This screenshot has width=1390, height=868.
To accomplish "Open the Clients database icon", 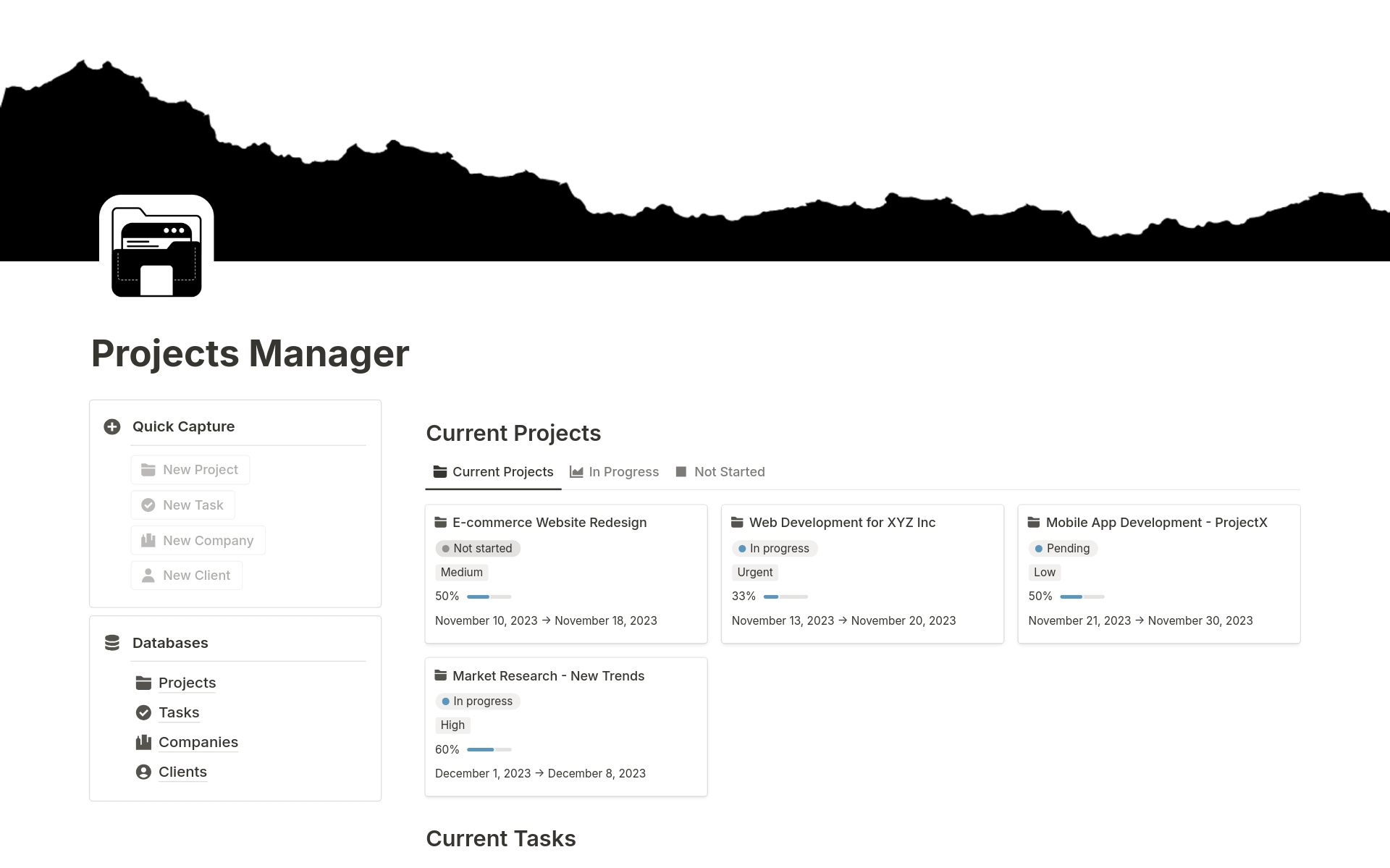I will point(144,771).
